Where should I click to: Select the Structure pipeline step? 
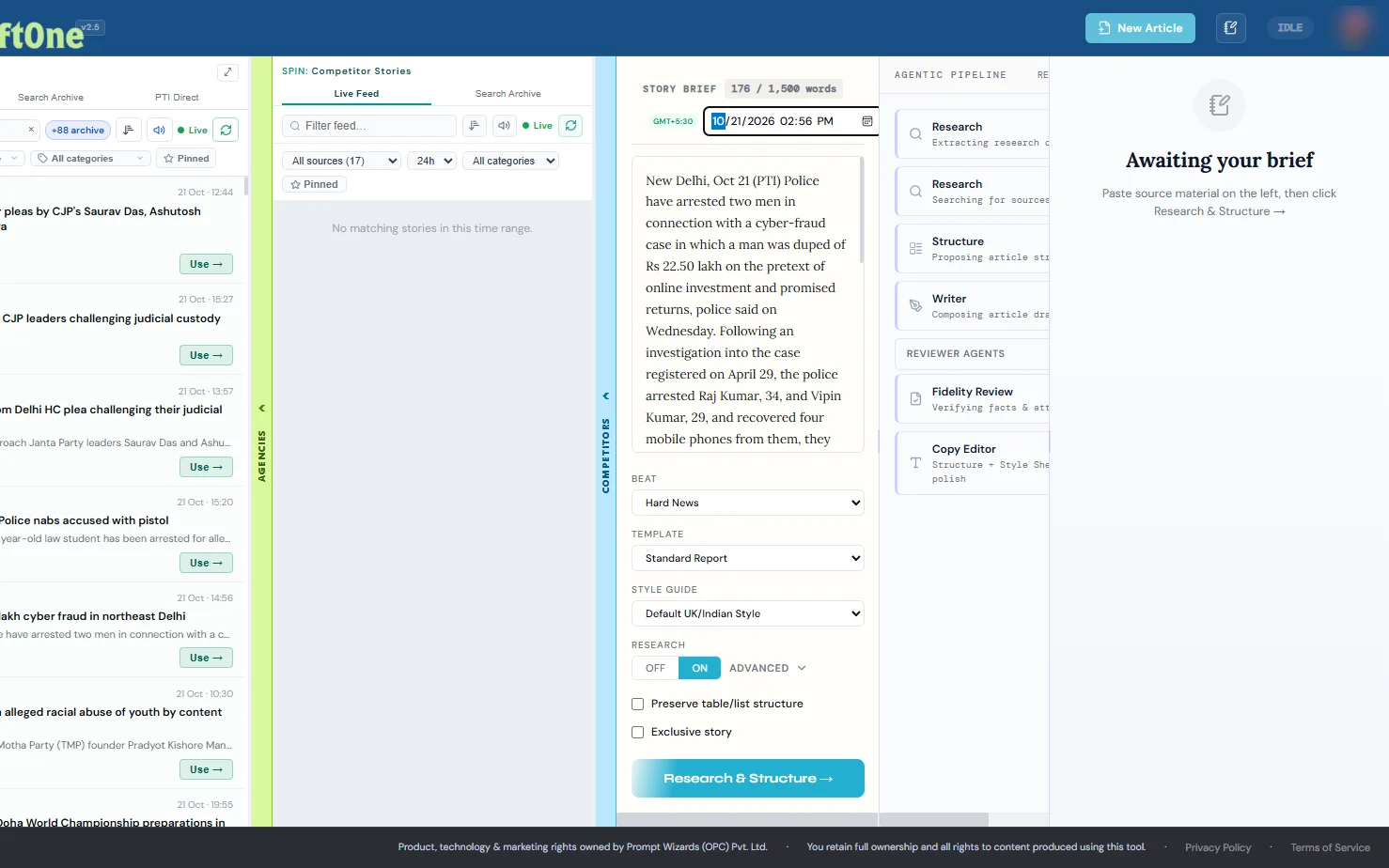[x=972, y=249]
